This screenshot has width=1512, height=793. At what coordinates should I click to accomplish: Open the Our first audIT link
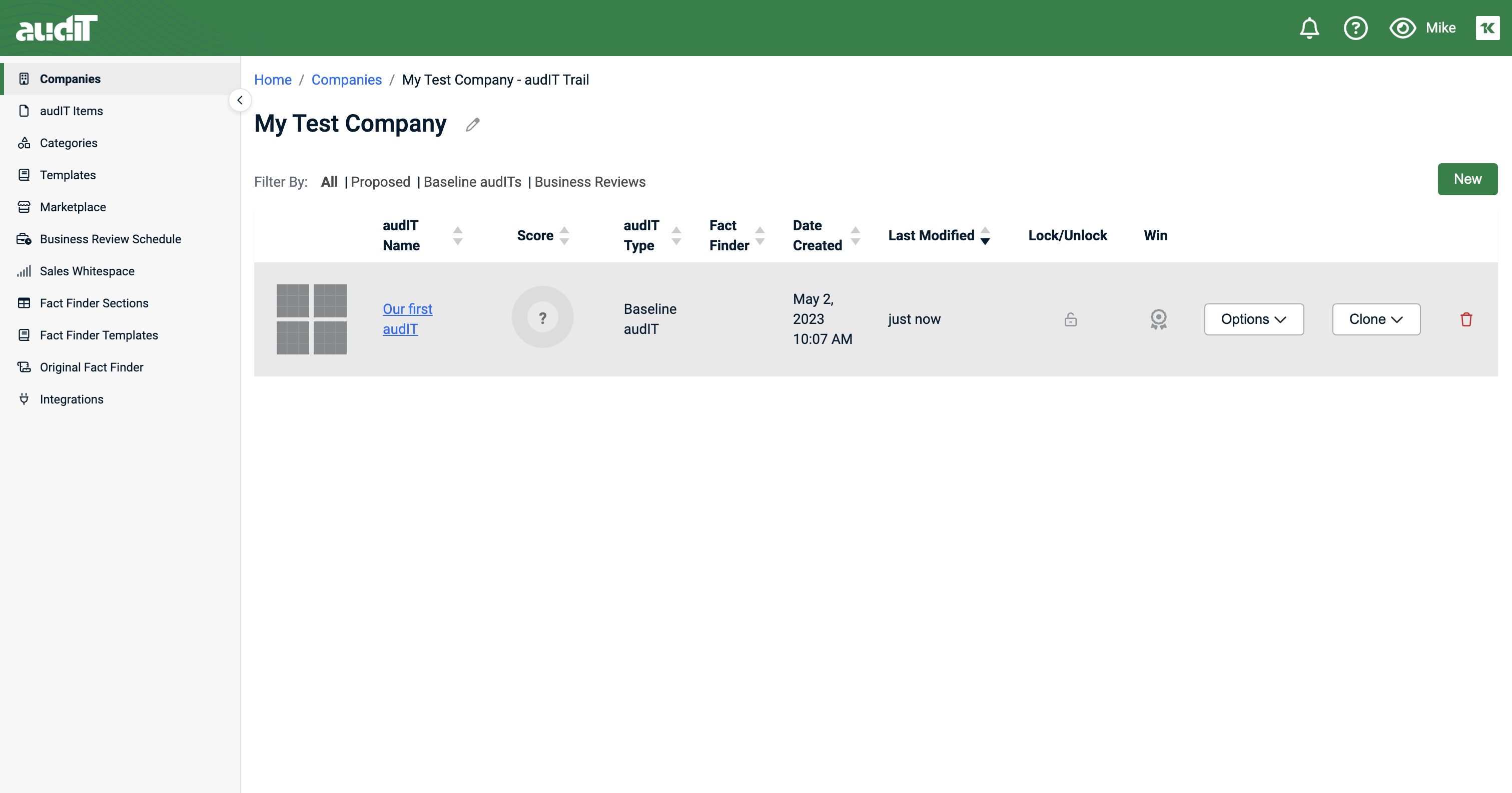pos(407,319)
